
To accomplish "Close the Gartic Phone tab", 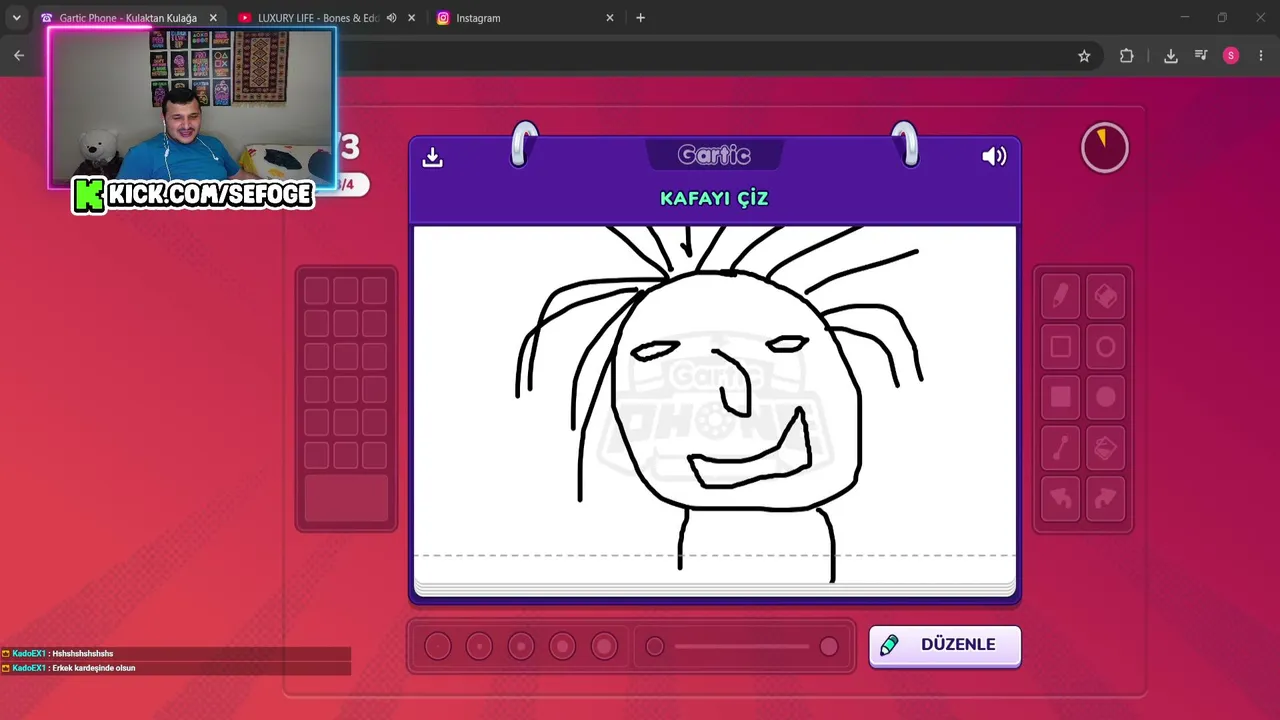I will [213, 18].
